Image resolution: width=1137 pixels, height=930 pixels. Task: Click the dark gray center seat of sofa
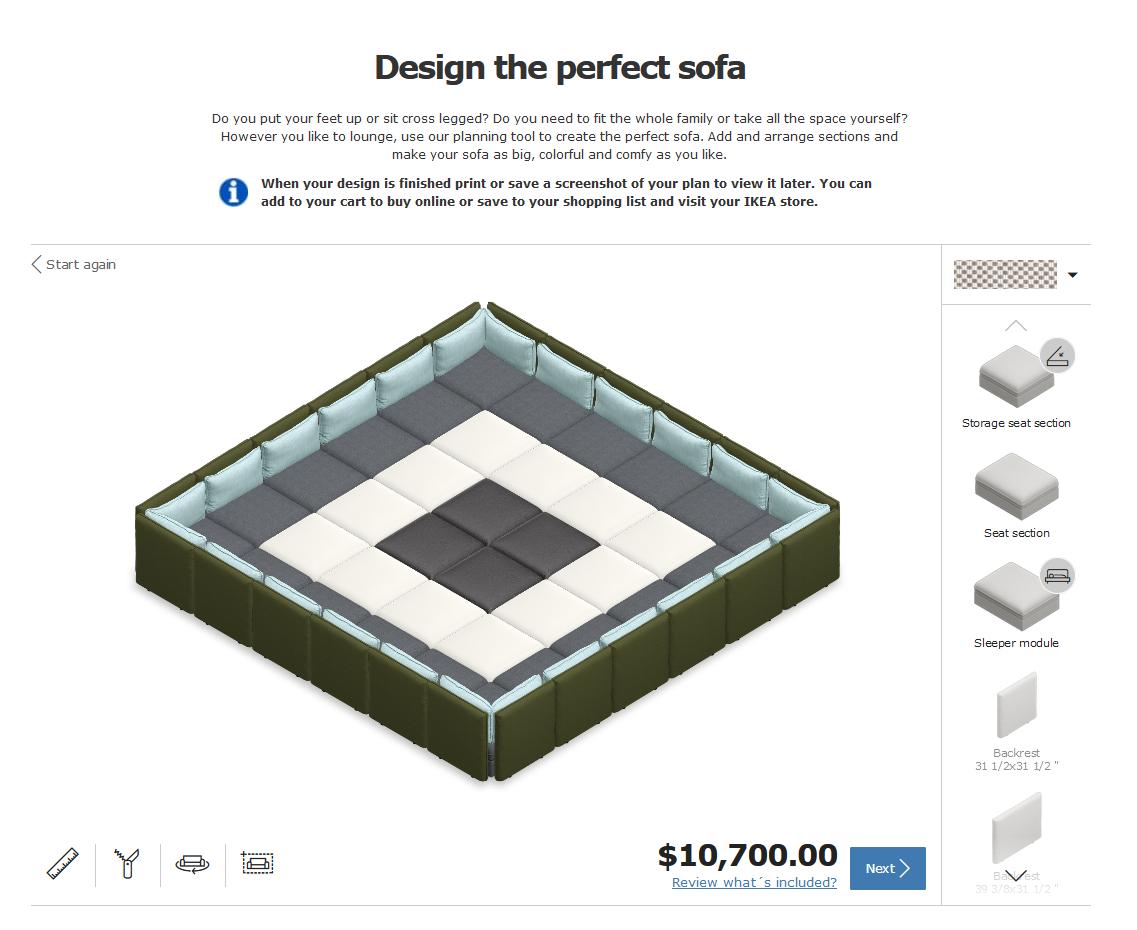point(488,547)
